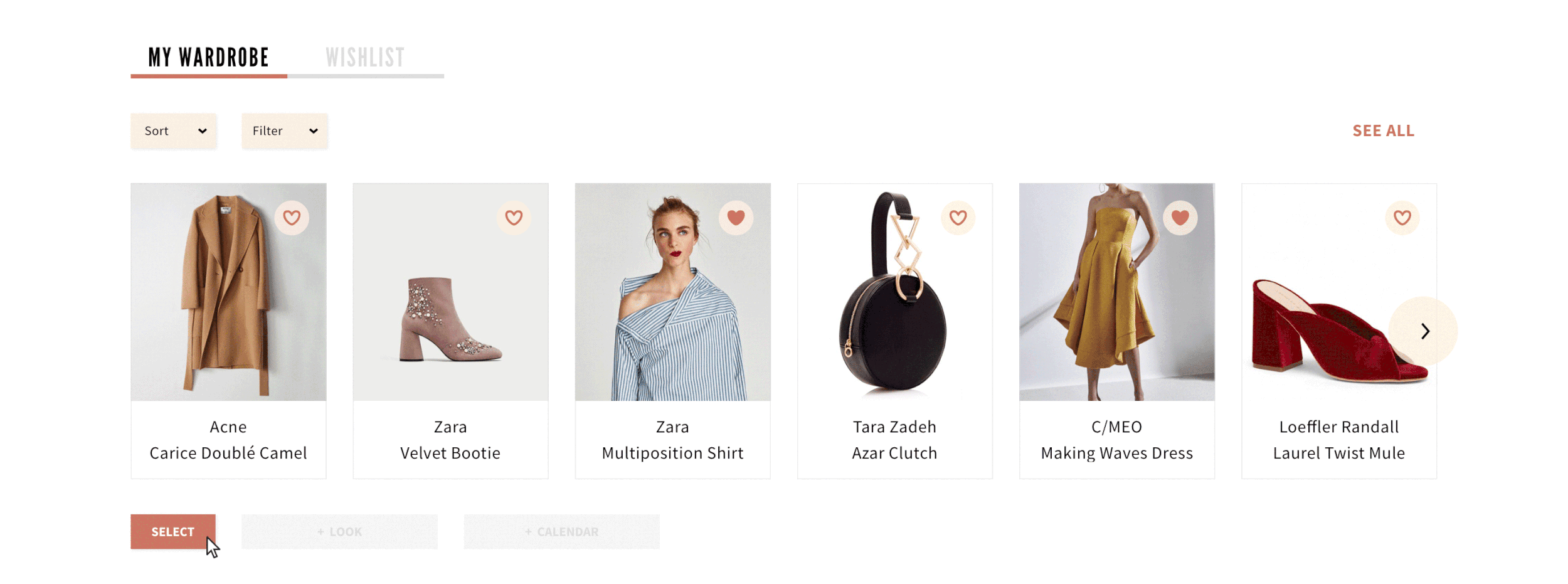This screenshot has width=1568, height=584.
Task: Favorite the Acne Carice Doublé Camel coat
Action: [292, 218]
